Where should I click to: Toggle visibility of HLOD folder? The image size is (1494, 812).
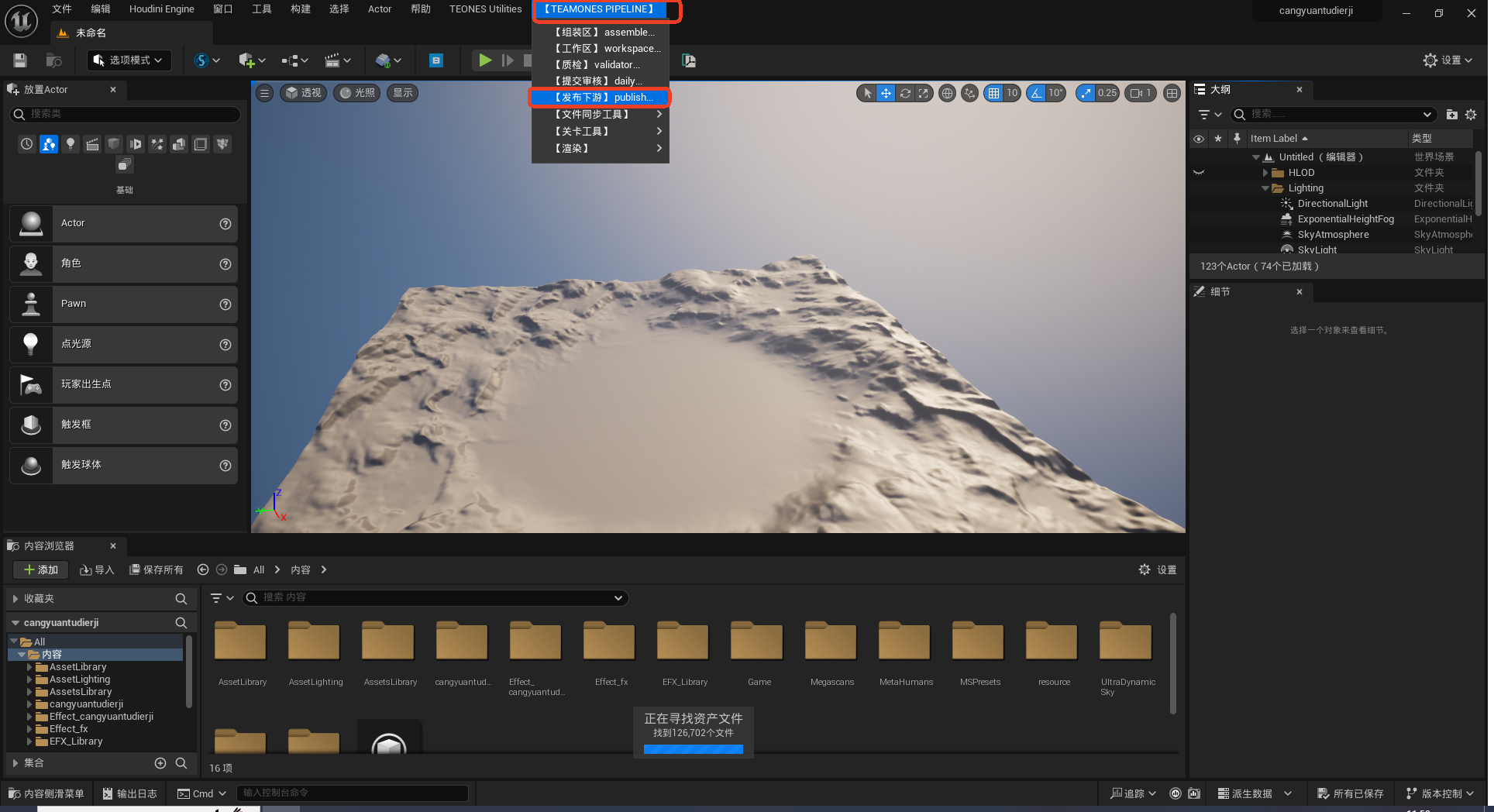click(1199, 173)
